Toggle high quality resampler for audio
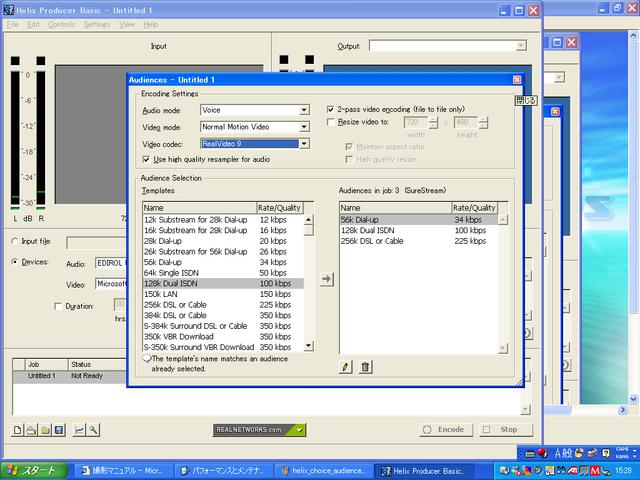This screenshot has height=480, width=640. click(146, 159)
